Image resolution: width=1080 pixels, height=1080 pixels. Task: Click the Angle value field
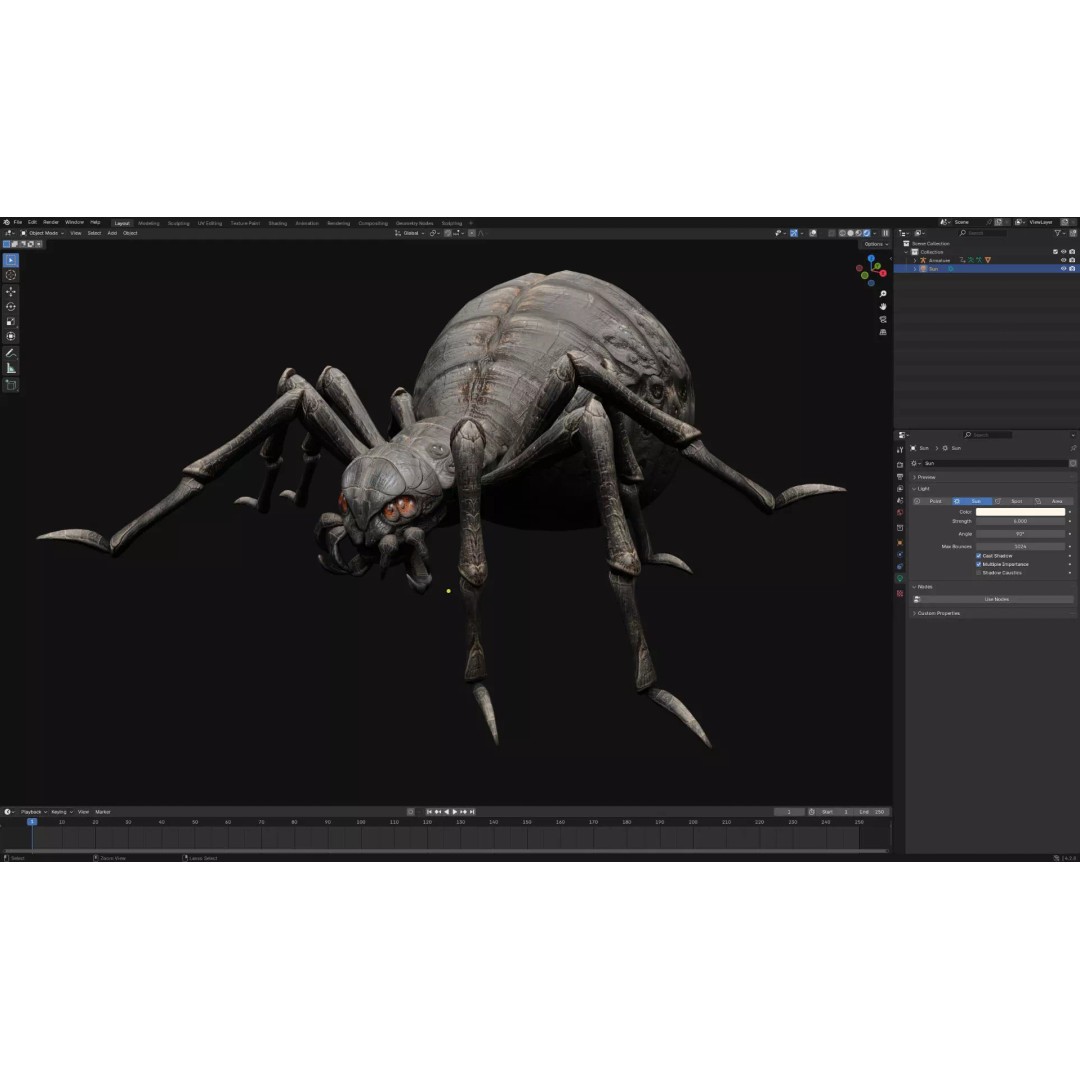pos(1020,534)
